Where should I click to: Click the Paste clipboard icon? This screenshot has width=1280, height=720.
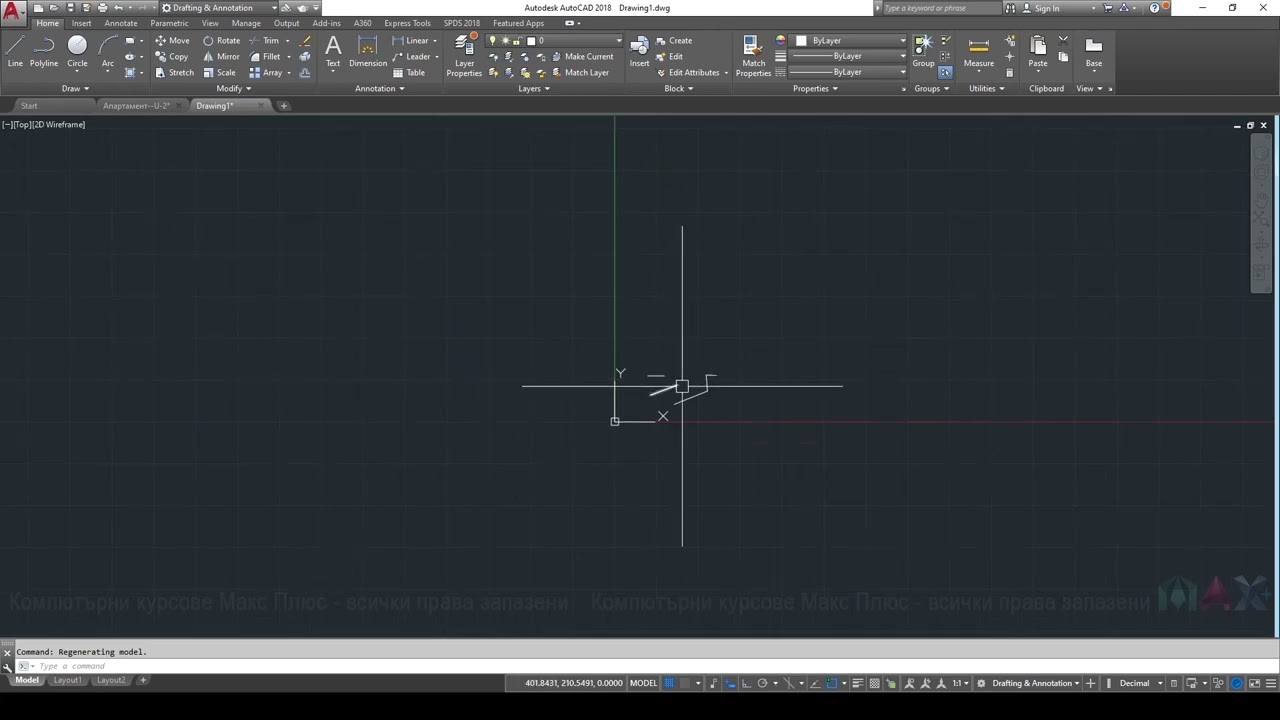[x=1038, y=52]
